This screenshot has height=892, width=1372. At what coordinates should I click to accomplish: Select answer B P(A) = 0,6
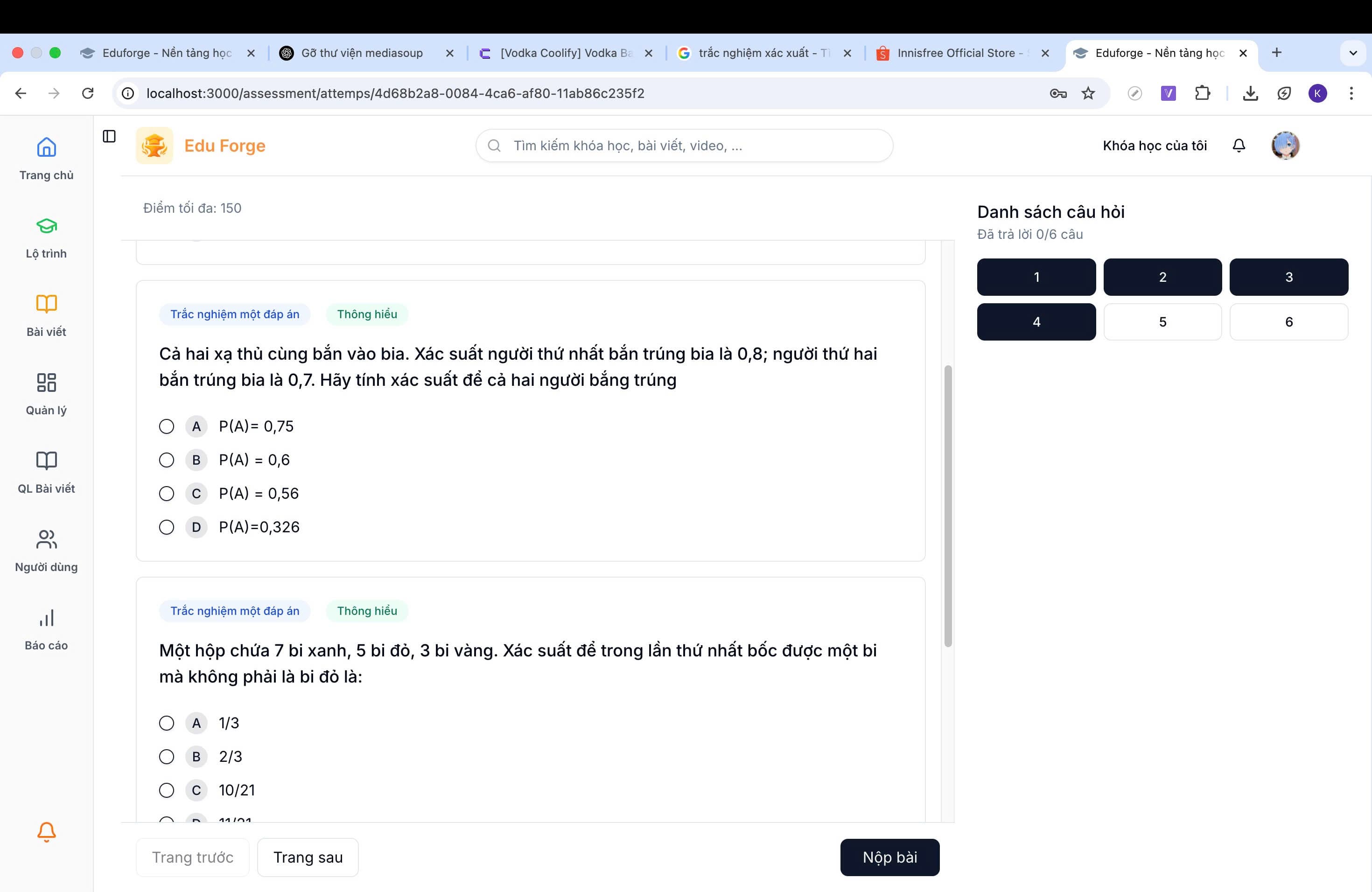click(x=167, y=460)
